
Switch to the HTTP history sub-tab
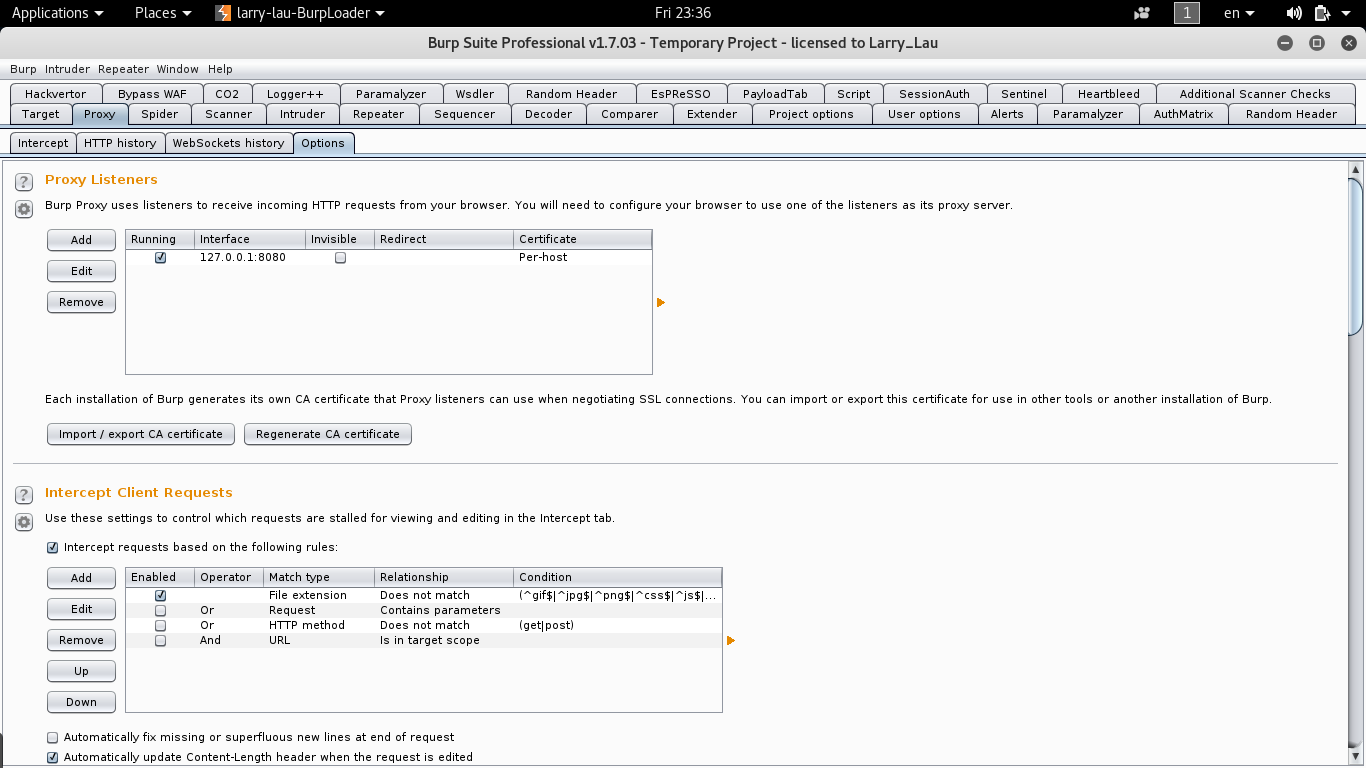120,143
